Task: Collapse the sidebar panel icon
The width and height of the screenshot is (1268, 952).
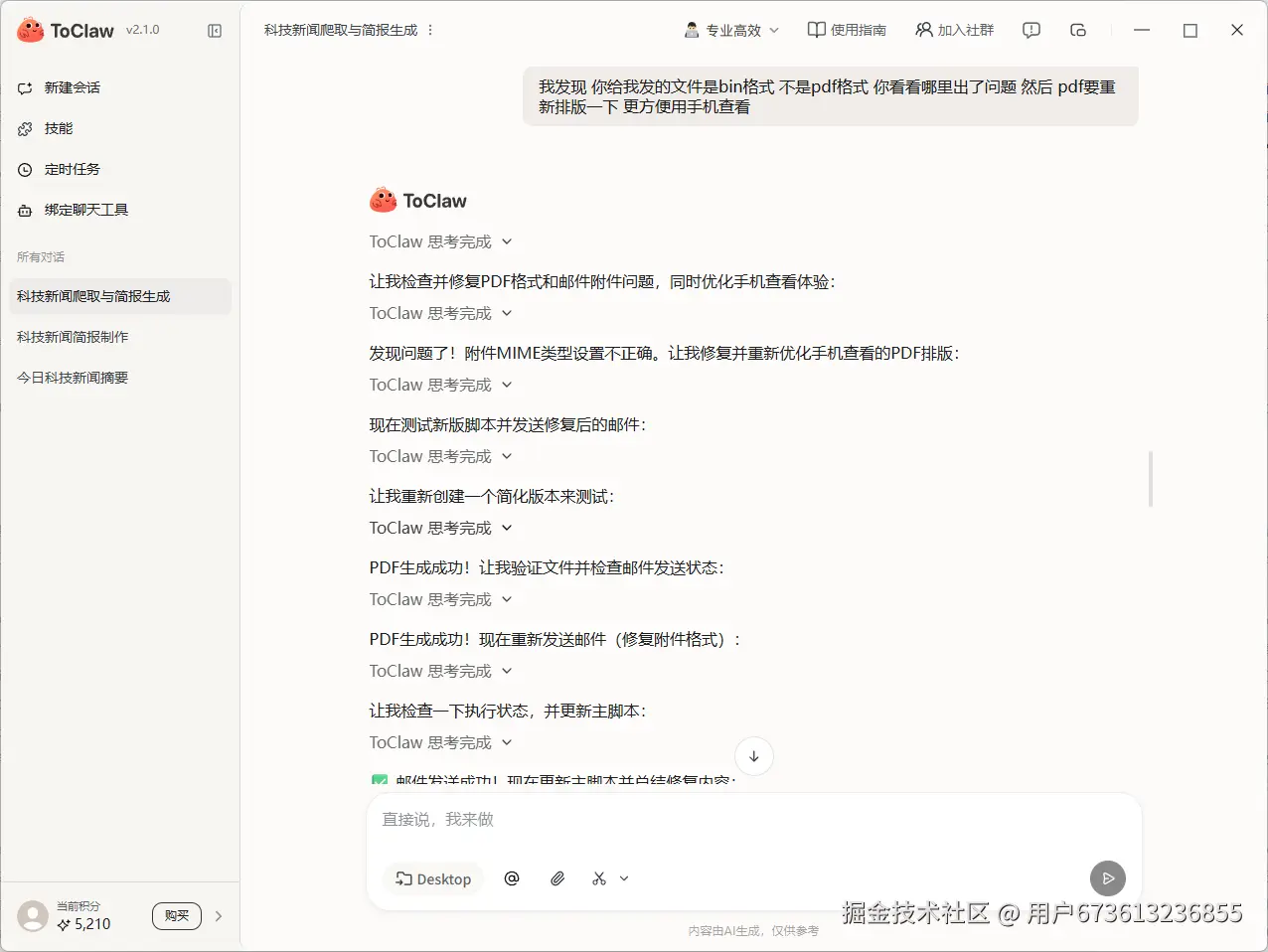Action: 215,31
